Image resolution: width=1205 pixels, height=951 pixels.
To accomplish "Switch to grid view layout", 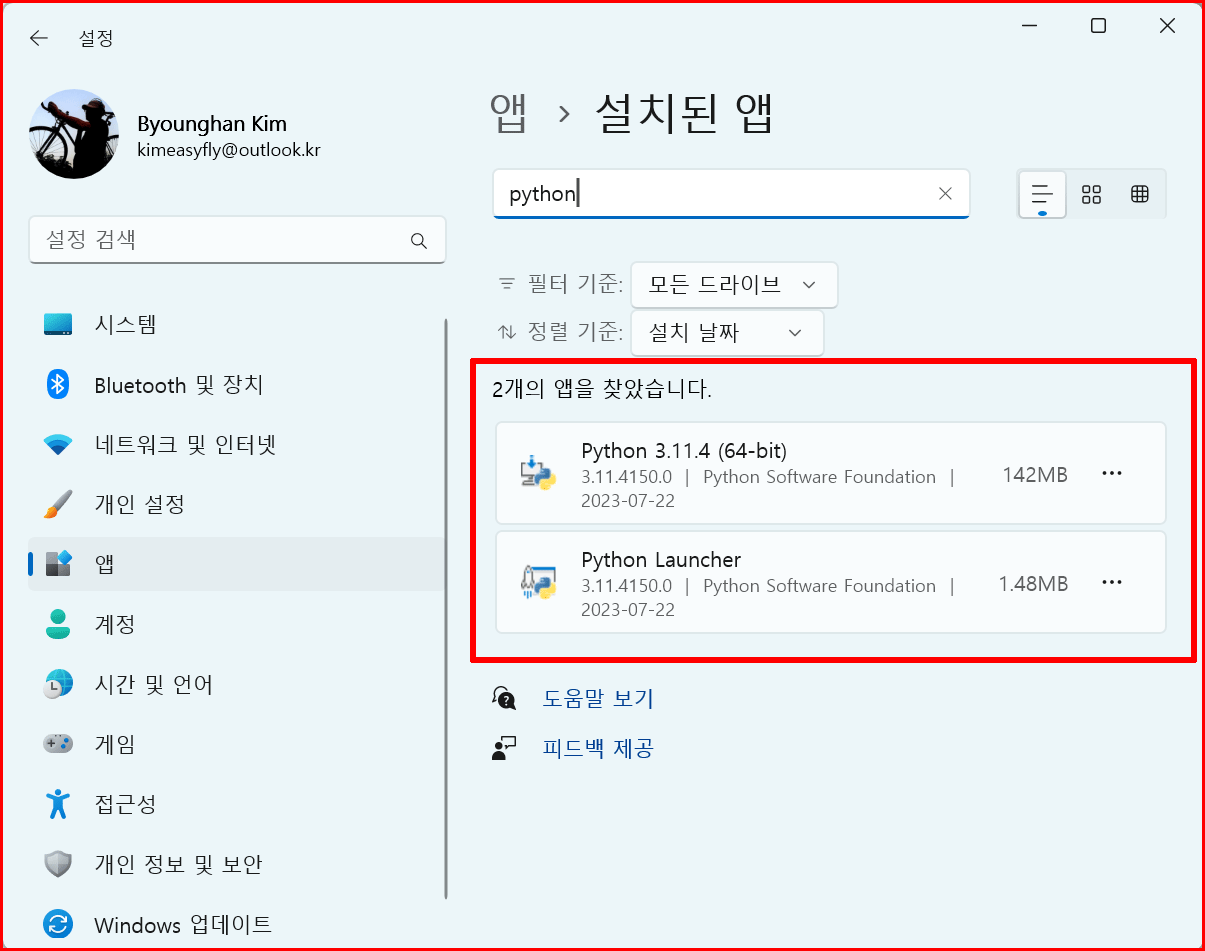I will pyautogui.click(x=1091, y=194).
